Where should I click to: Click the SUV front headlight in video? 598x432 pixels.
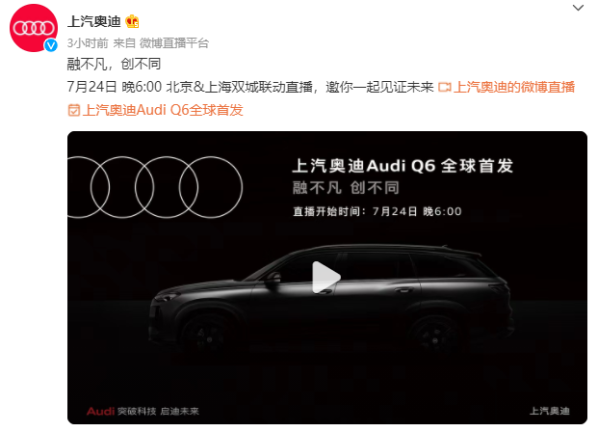click(x=167, y=296)
